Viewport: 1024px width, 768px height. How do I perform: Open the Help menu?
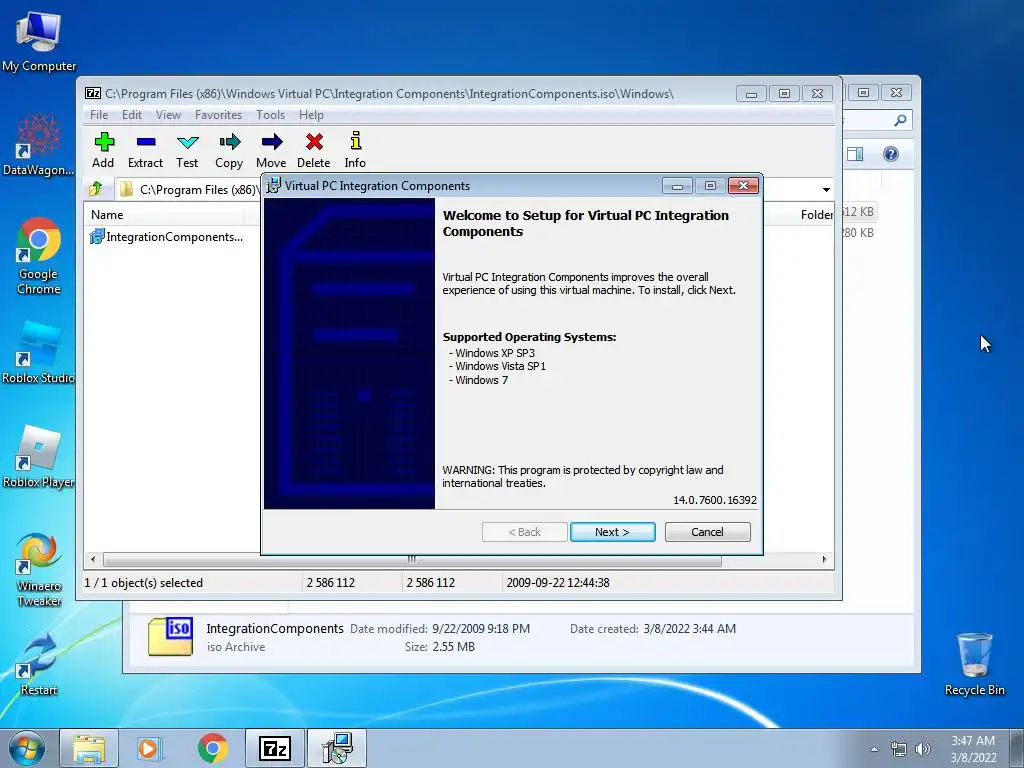[x=311, y=115]
